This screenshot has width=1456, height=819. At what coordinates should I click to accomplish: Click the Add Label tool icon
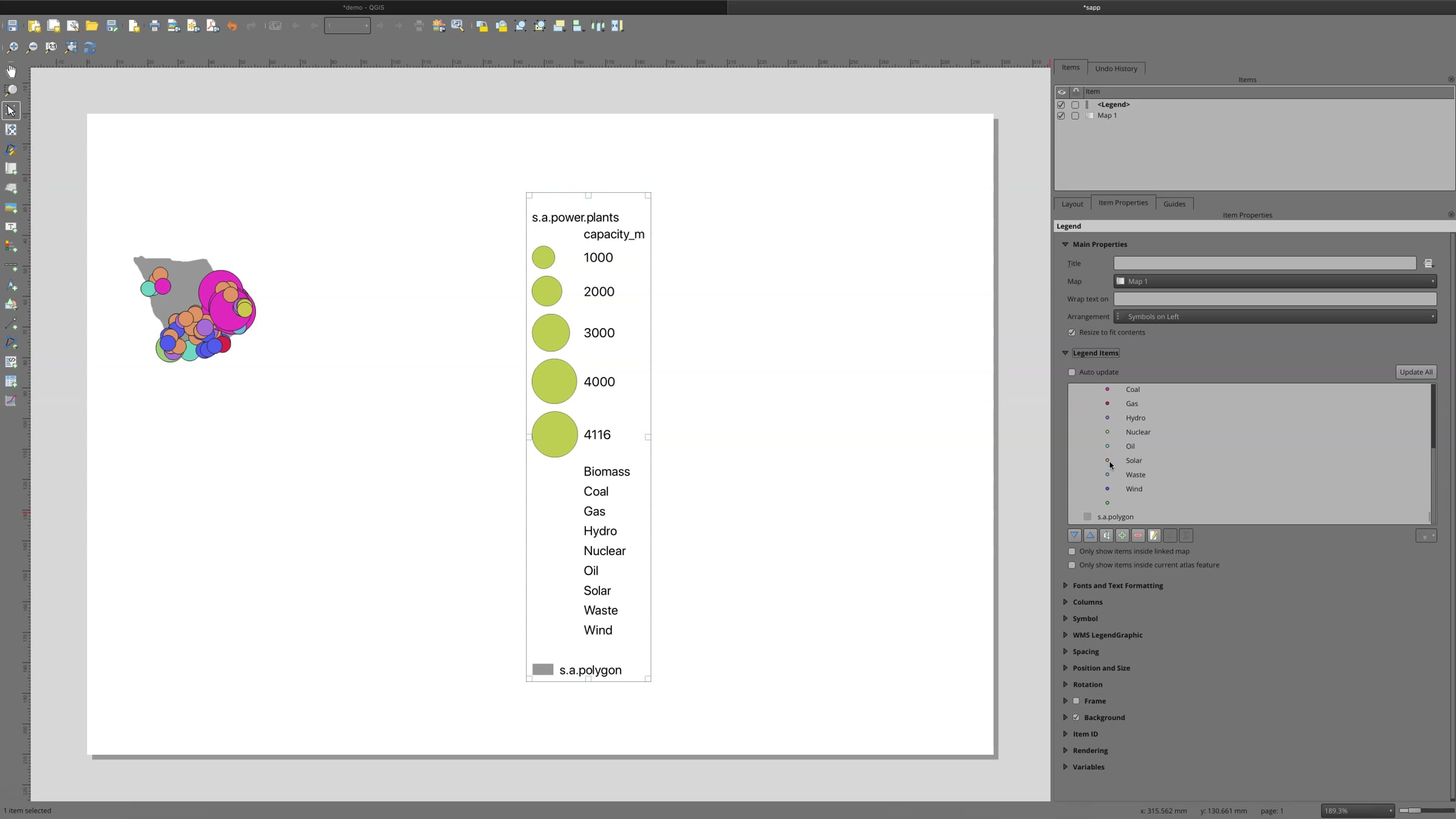pyautogui.click(x=11, y=227)
